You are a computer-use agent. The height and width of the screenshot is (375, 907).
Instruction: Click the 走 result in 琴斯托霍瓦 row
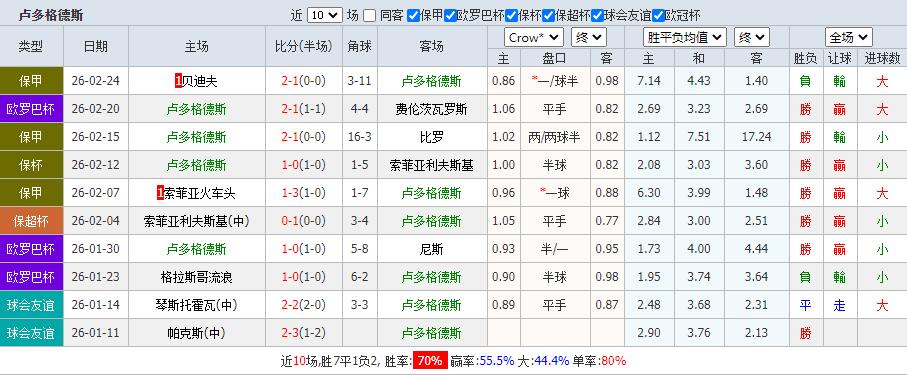tap(840, 306)
